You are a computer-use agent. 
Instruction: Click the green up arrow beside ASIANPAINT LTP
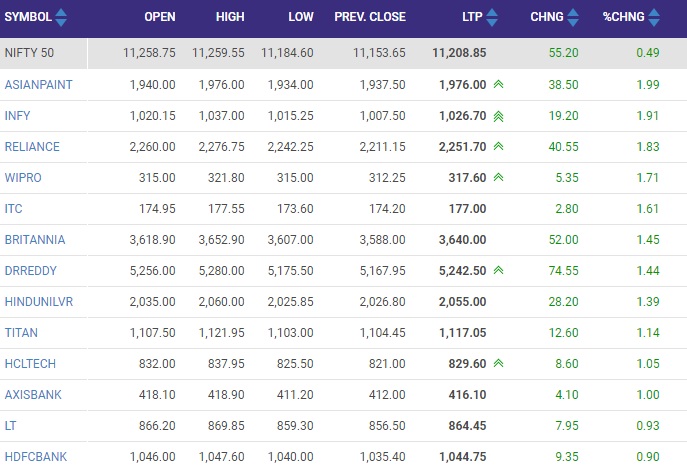498,84
